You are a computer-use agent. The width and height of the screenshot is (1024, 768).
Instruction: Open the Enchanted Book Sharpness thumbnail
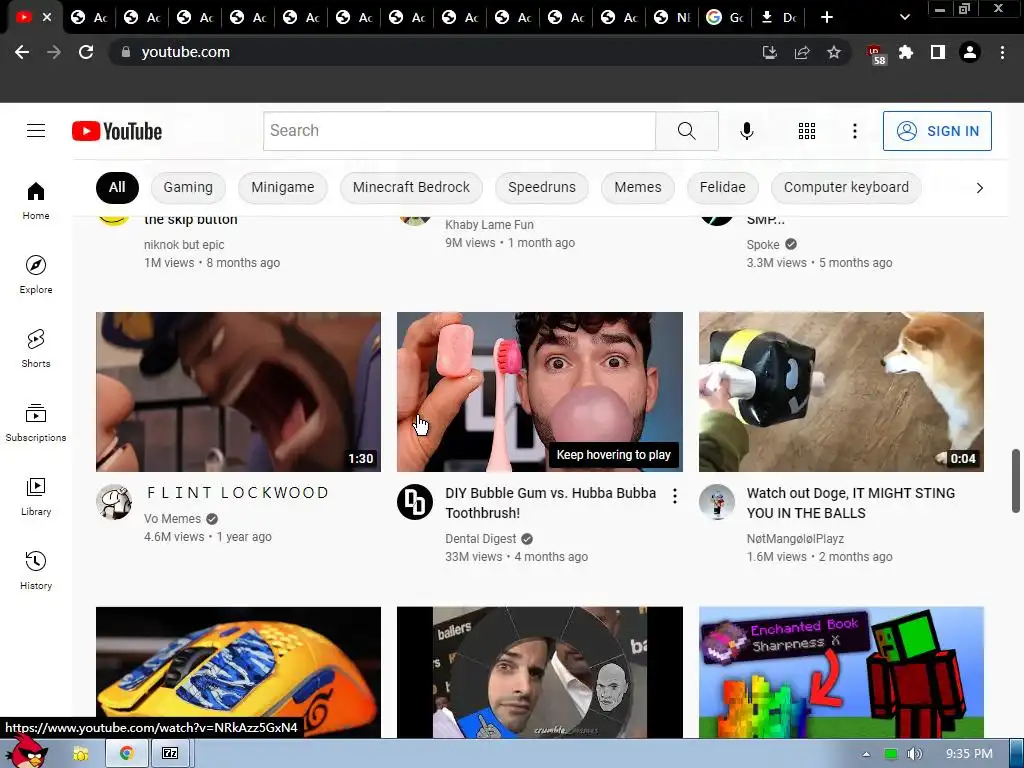(x=841, y=672)
